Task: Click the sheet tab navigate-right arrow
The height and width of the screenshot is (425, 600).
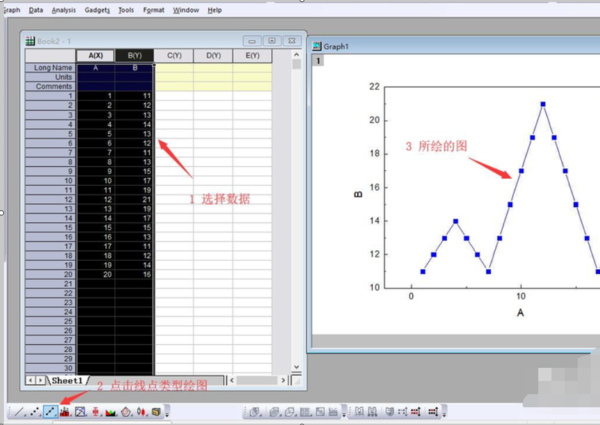Action: (x=40, y=380)
